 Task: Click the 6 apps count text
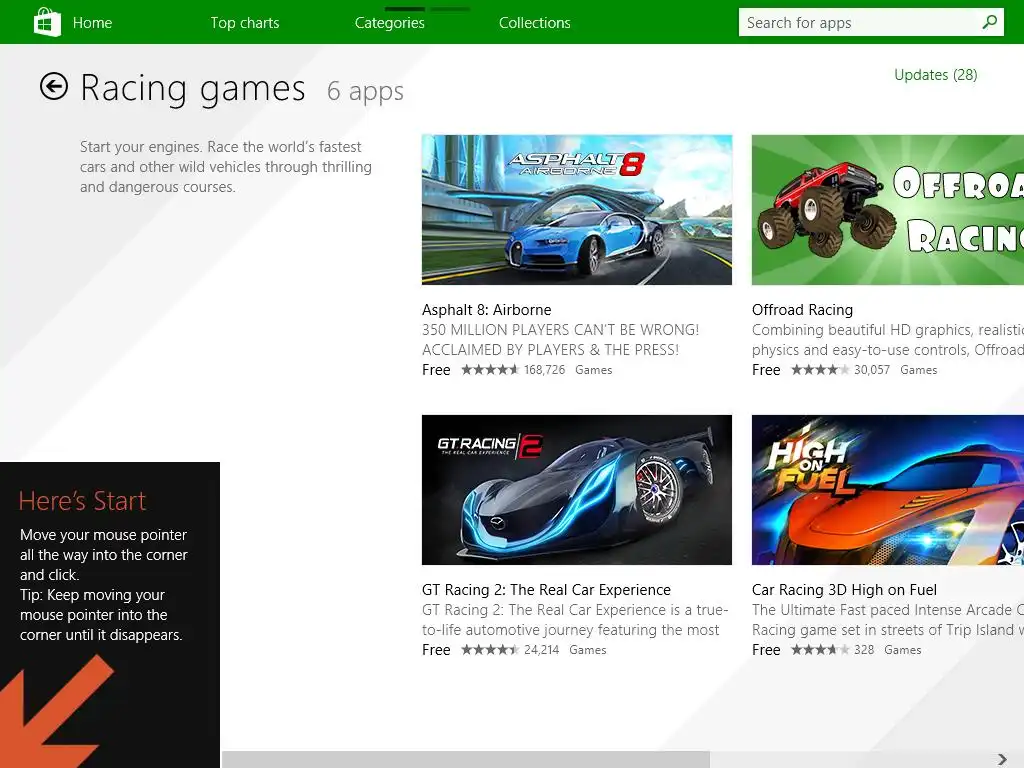point(365,91)
